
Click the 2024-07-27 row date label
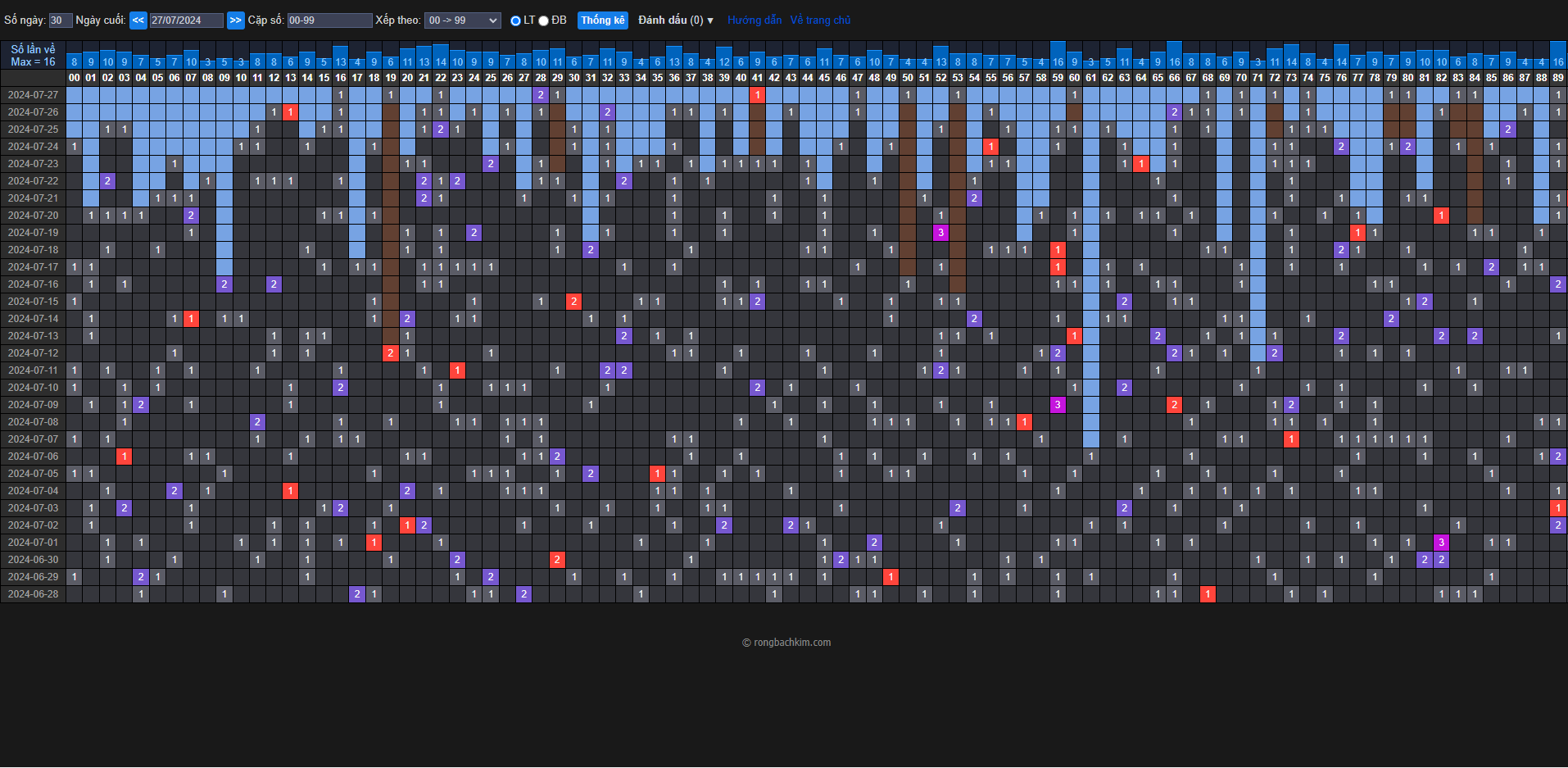click(34, 95)
